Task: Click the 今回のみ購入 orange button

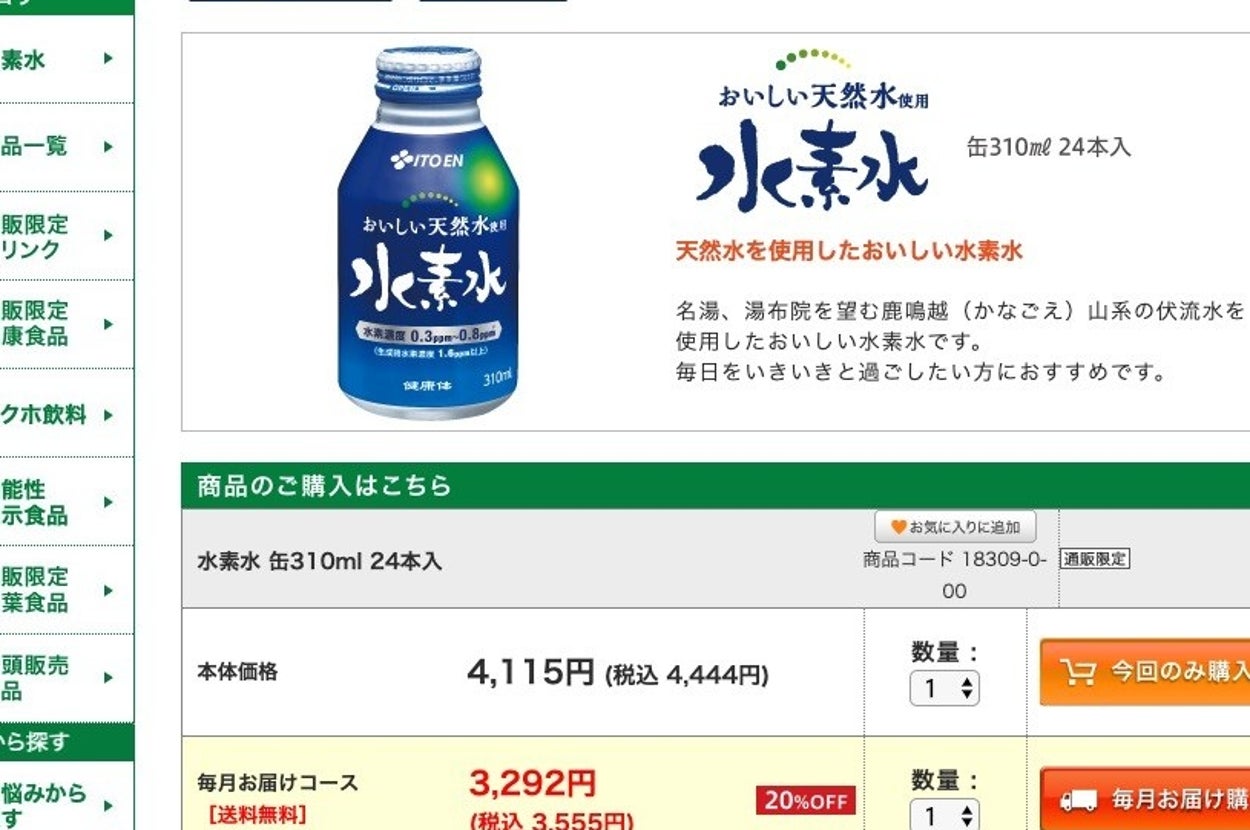Action: tap(1145, 672)
